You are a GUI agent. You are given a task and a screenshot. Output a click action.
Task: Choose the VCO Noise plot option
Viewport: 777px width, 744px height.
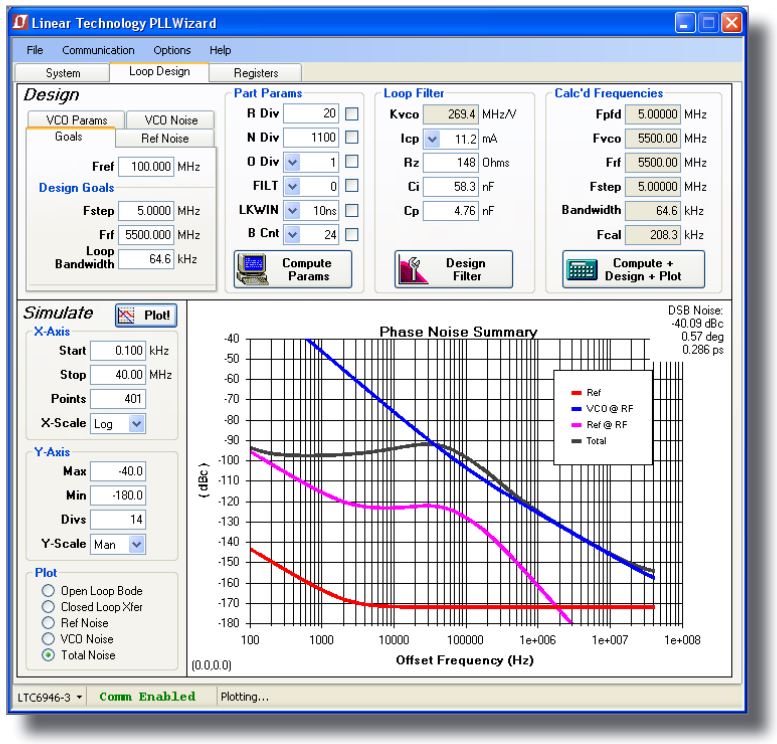tap(47, 639)
